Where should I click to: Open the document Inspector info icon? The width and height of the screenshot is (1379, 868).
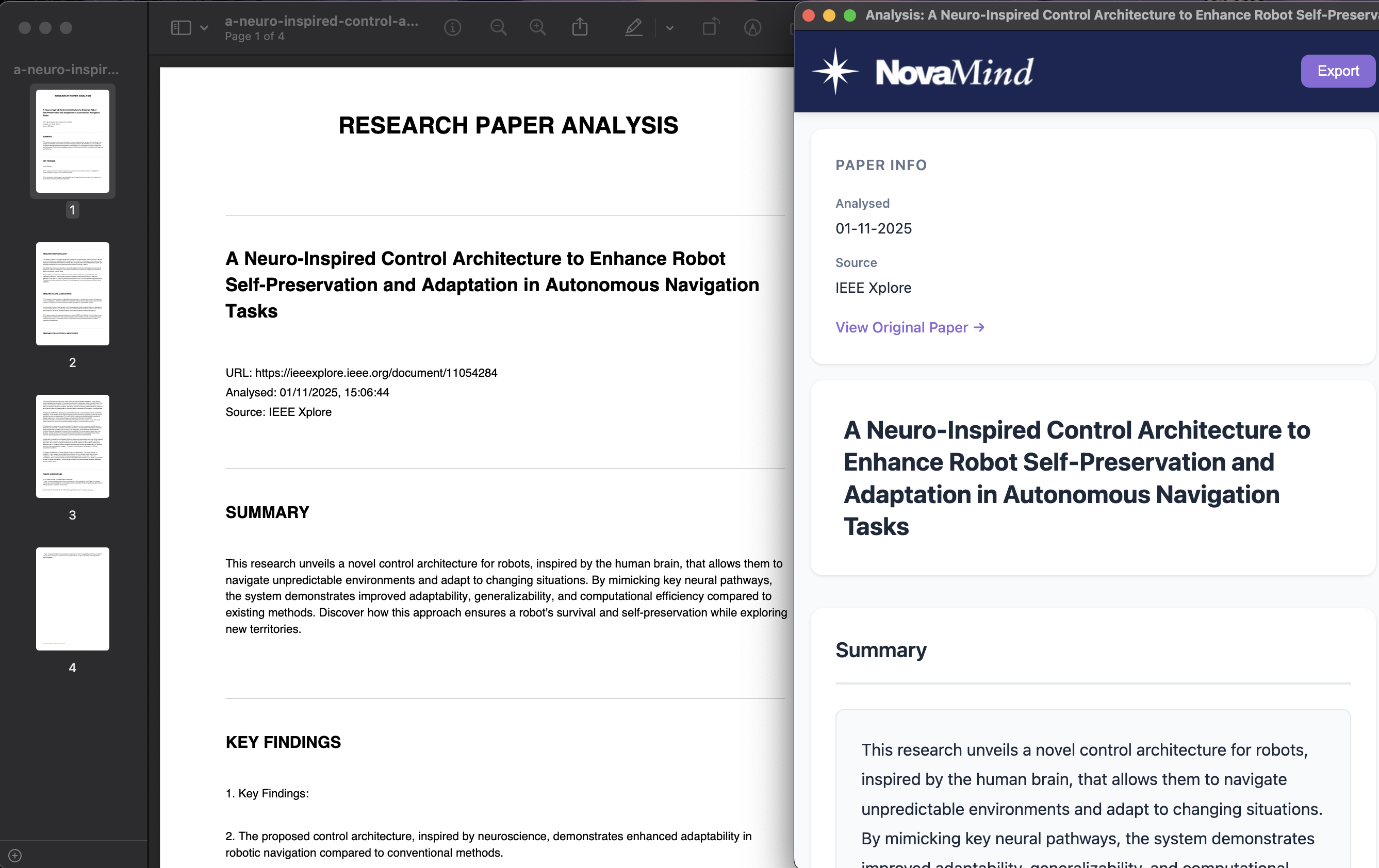tap(452, 27)
